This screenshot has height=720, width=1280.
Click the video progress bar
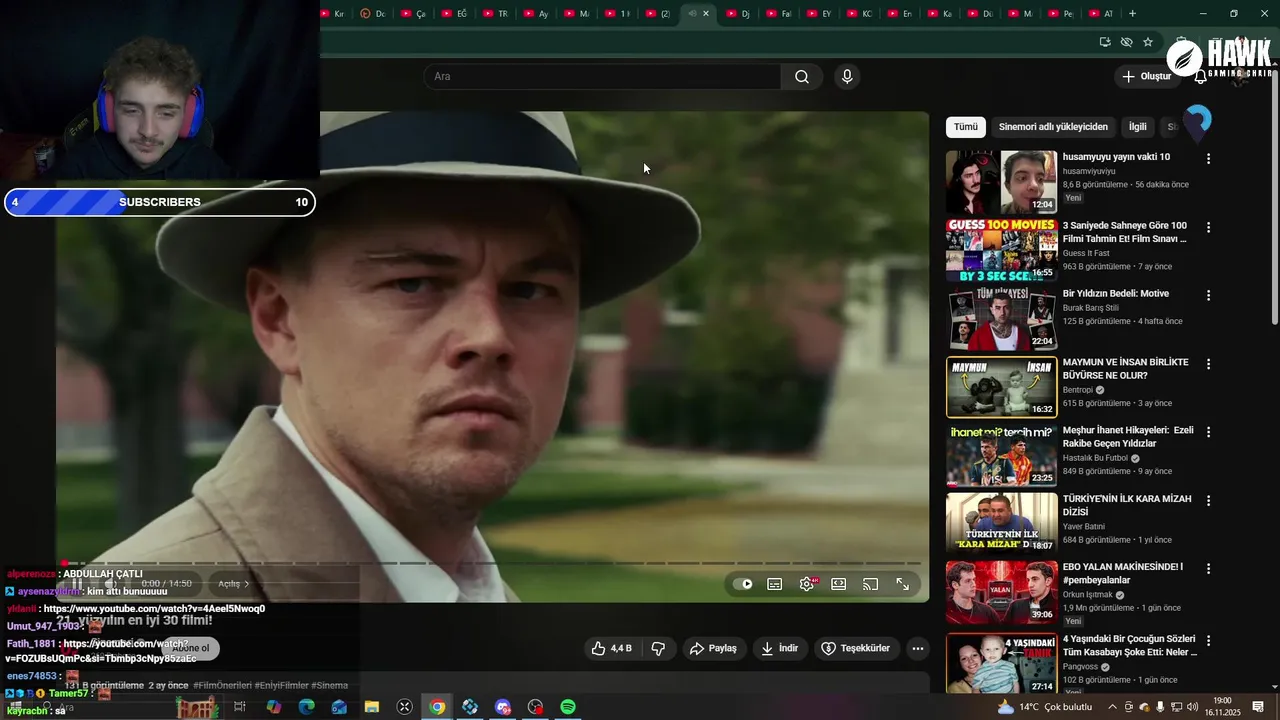(x=492, y=563)
